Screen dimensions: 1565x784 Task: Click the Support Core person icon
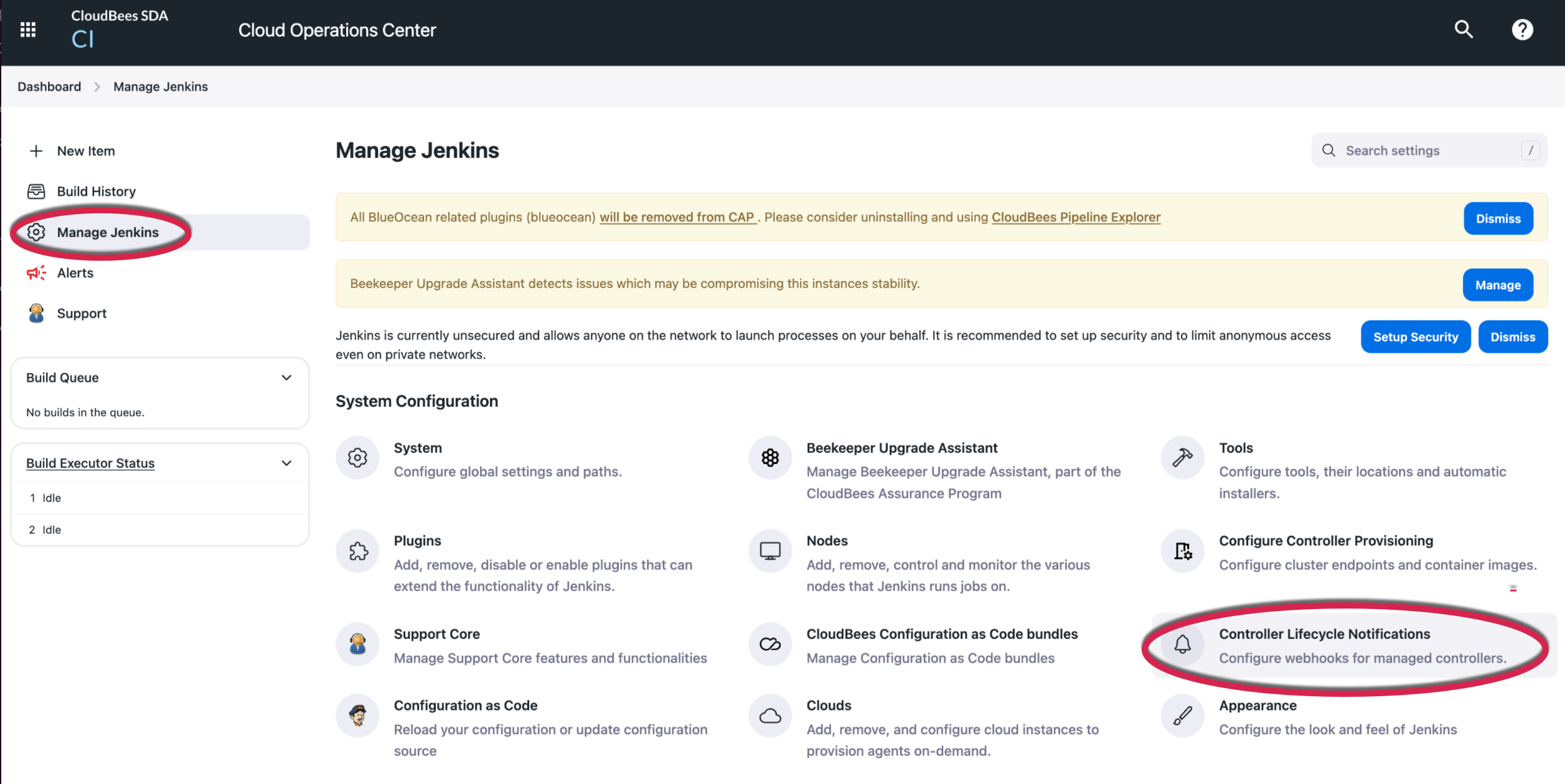tap(357, 644)
